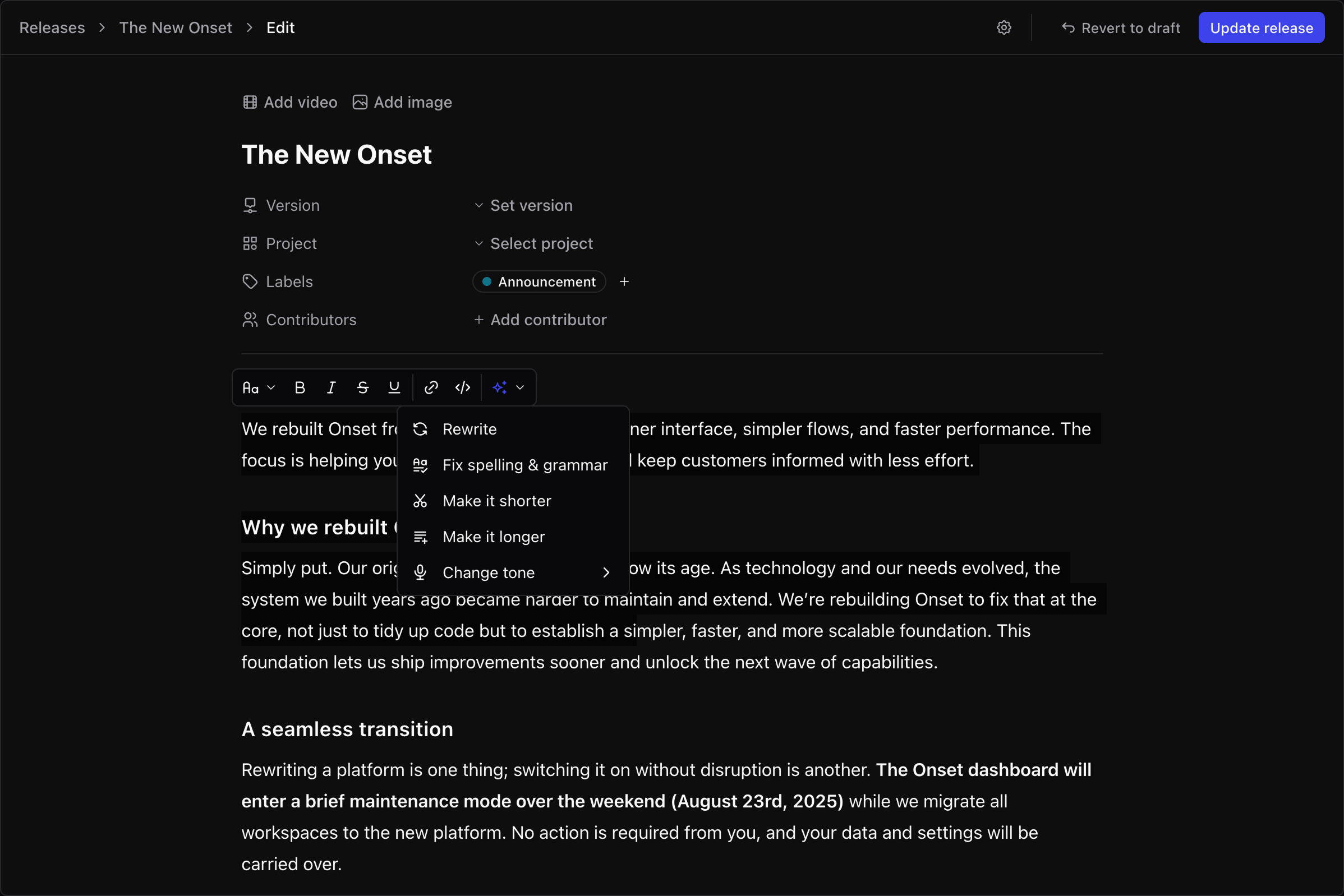Screen dimensions: 1344x896
Task: Underline the selected text
Action: [394, 387]
